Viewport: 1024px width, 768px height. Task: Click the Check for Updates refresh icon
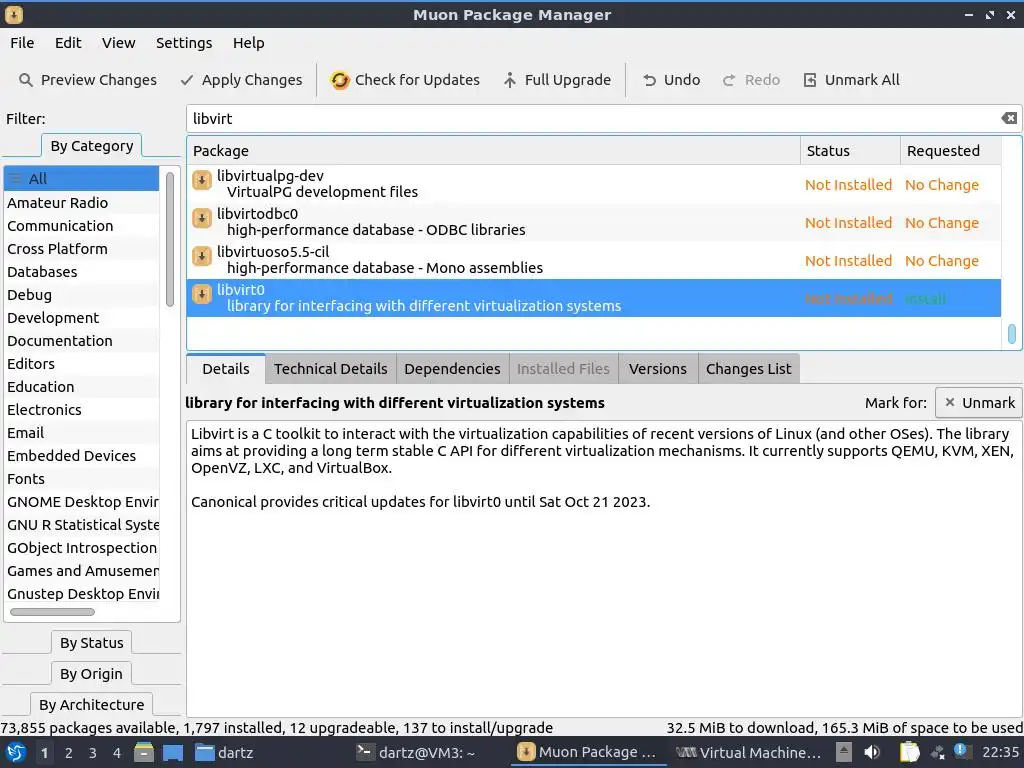coord(340,80)
